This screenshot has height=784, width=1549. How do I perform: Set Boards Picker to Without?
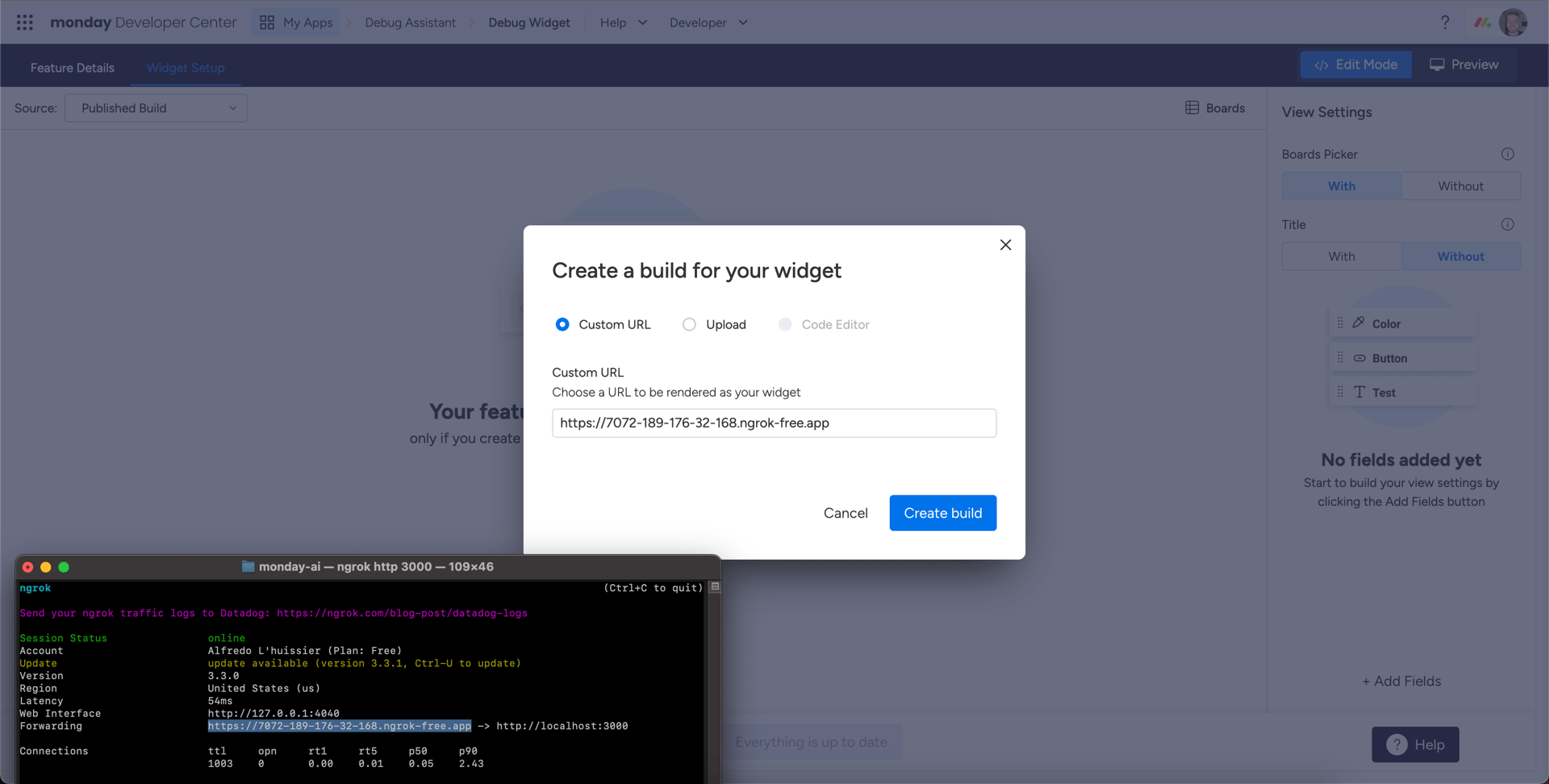[1461, 186]
